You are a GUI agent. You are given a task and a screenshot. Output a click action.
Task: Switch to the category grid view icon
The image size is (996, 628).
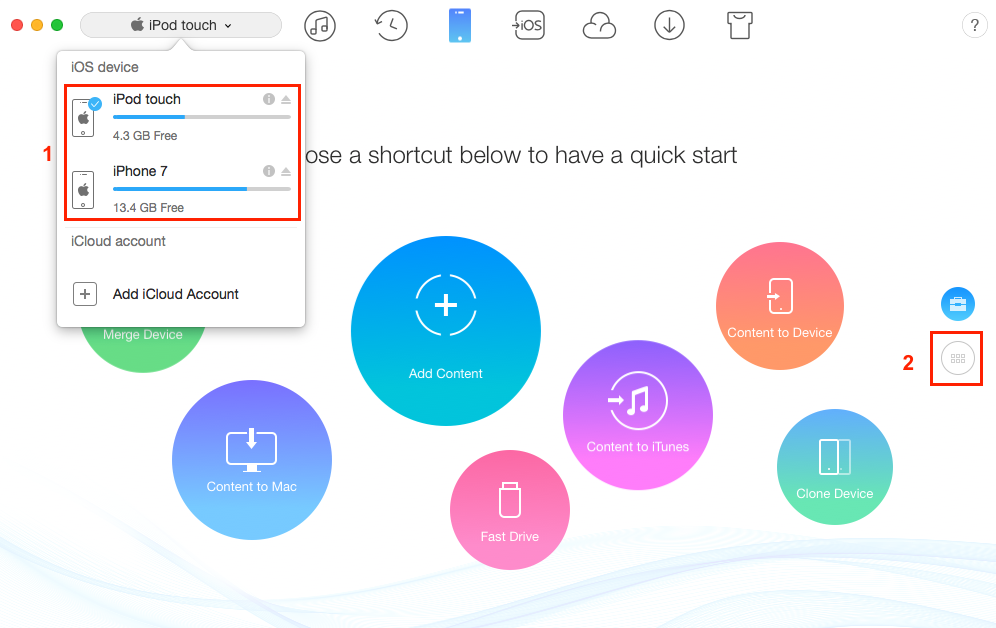pos(958,358)
